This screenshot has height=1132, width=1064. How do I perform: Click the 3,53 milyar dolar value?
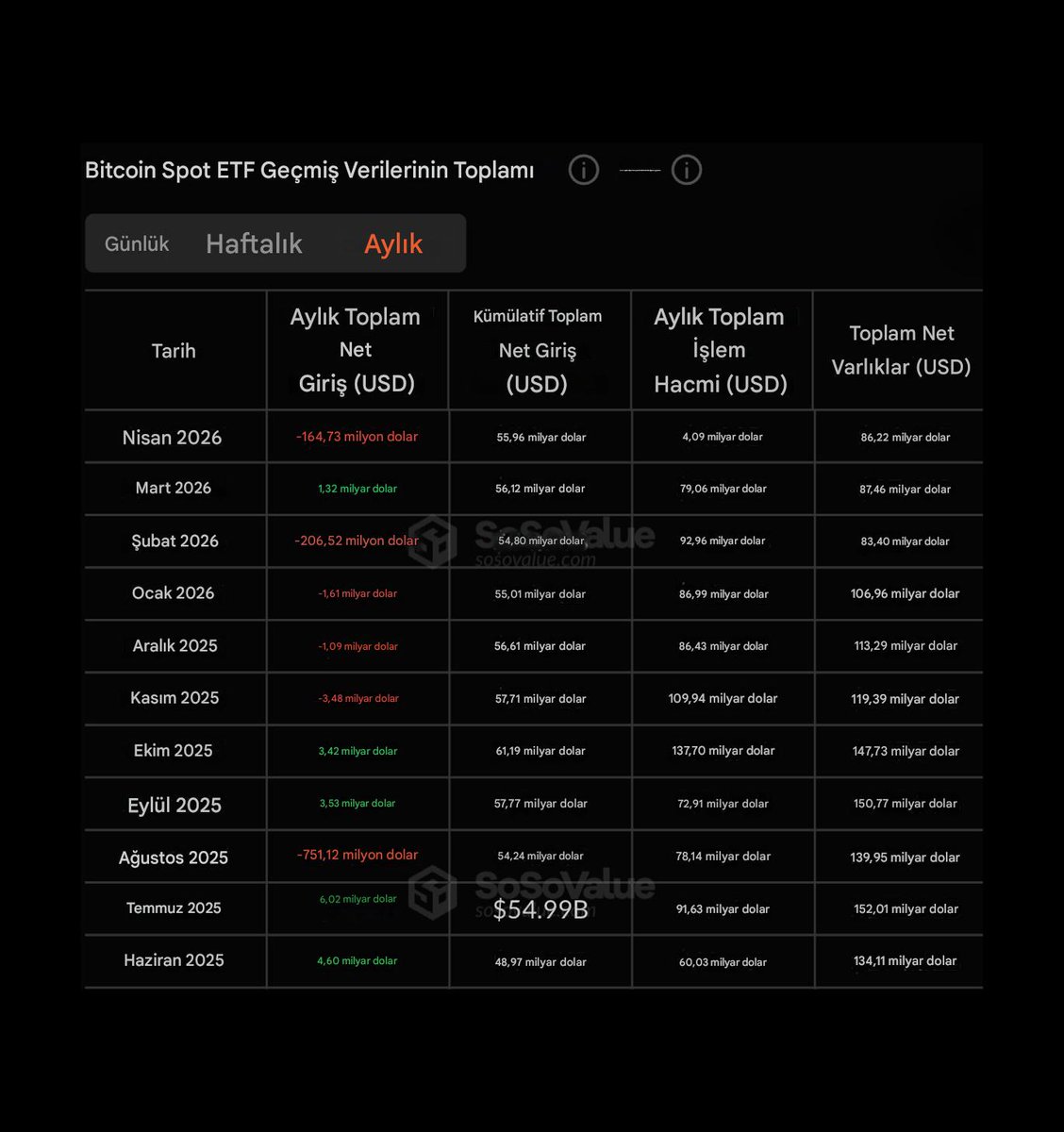point(357,803)
